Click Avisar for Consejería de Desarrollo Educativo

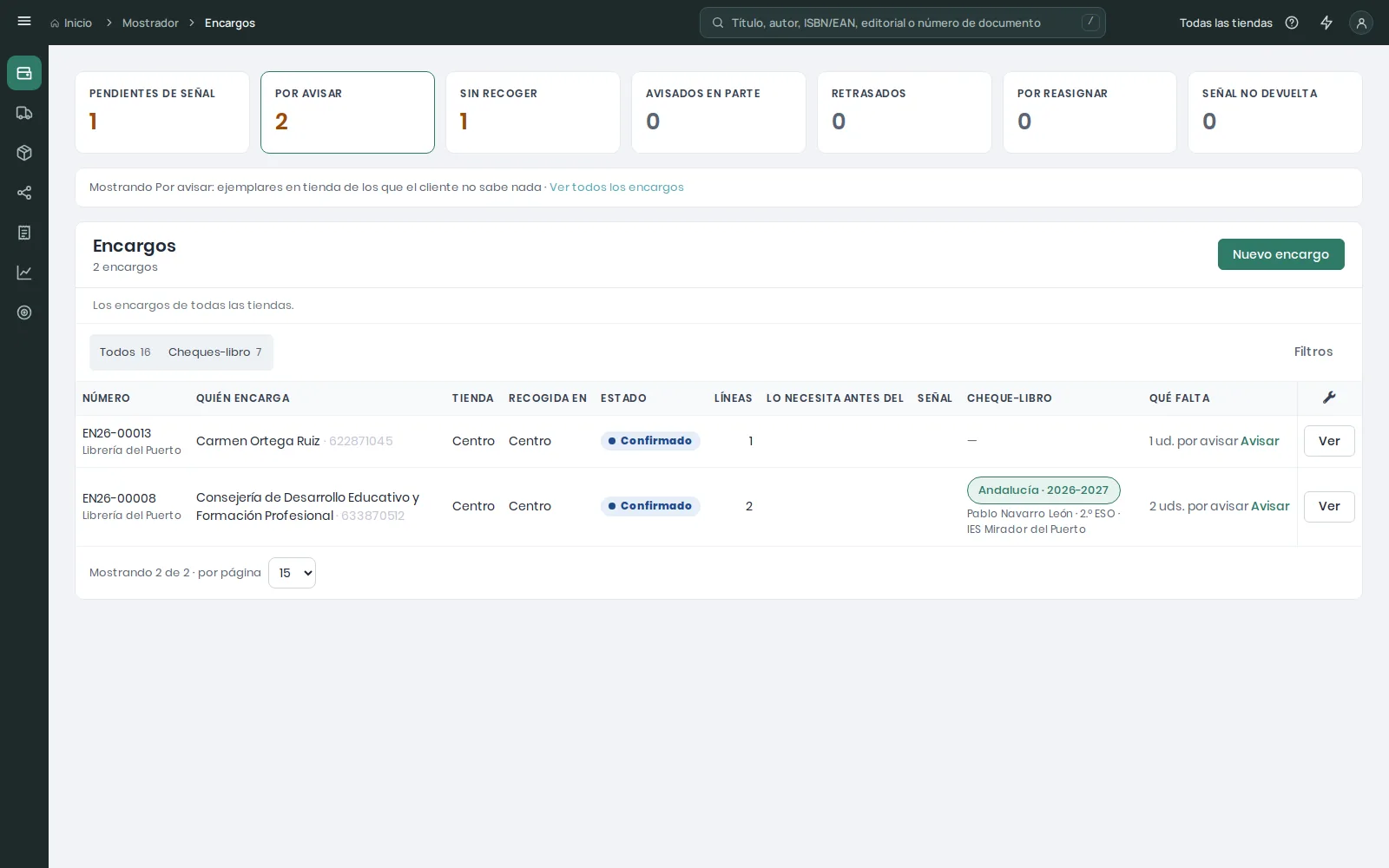click(x=1270, y=506)
